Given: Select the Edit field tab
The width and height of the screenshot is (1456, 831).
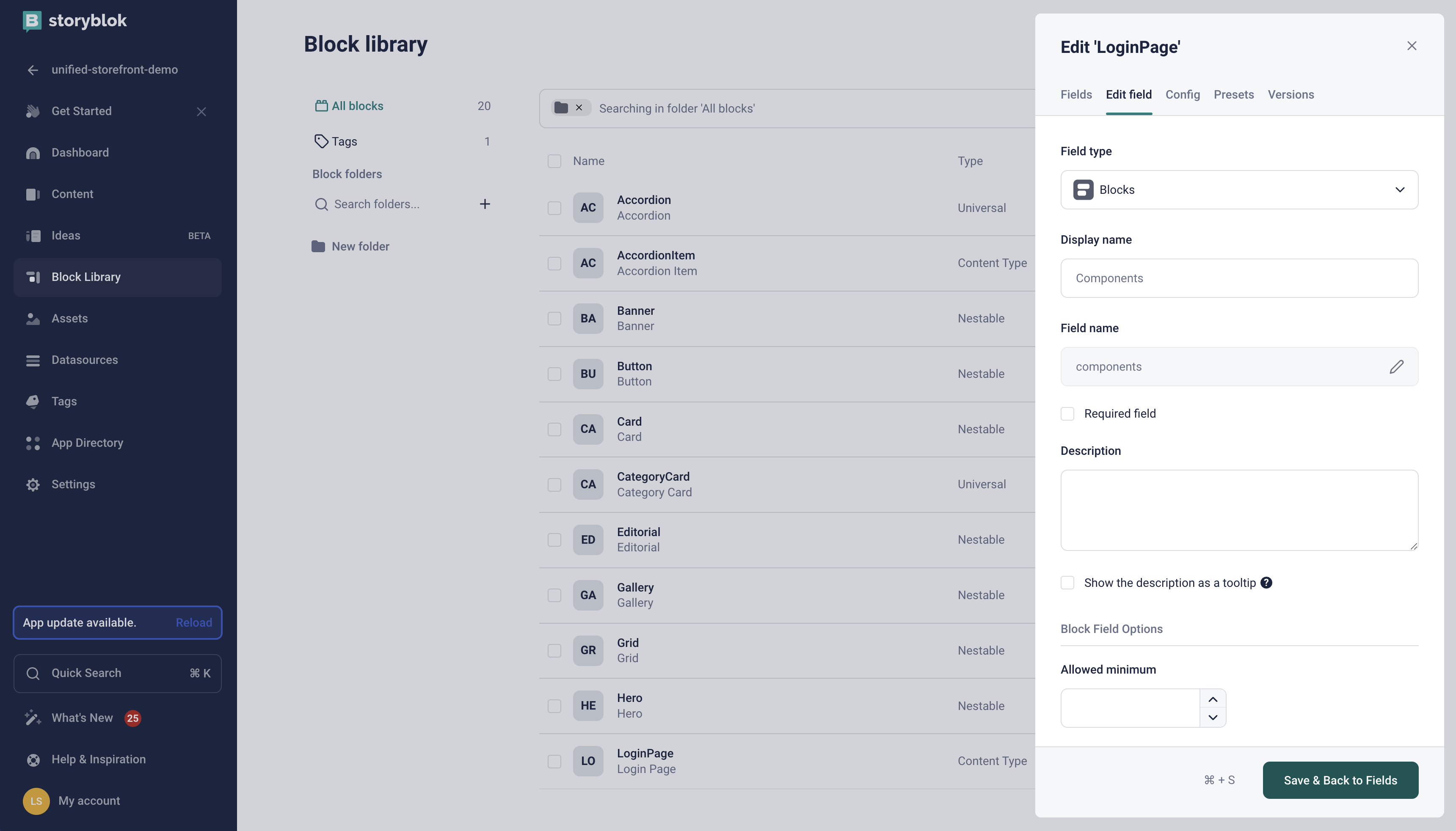Looking at the screenshot, I should click(1128, 95).
